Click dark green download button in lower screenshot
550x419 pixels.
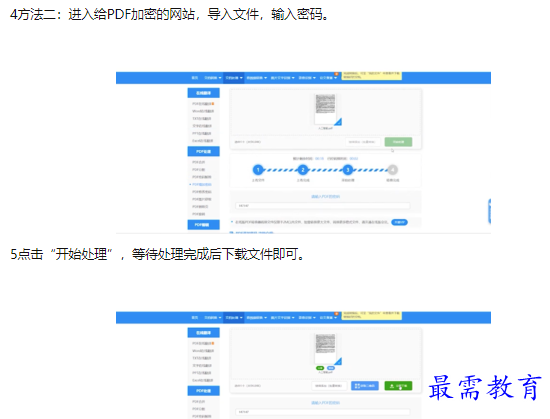(398, 386)
